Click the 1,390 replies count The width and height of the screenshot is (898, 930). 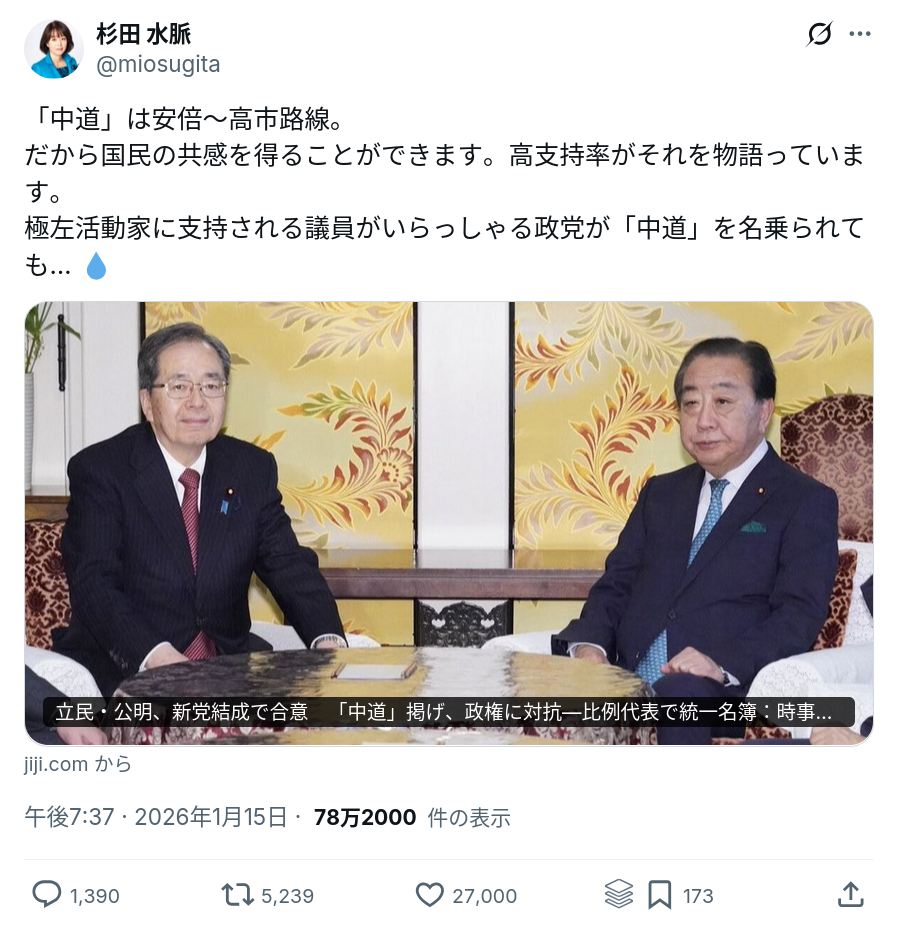point(94,896)
